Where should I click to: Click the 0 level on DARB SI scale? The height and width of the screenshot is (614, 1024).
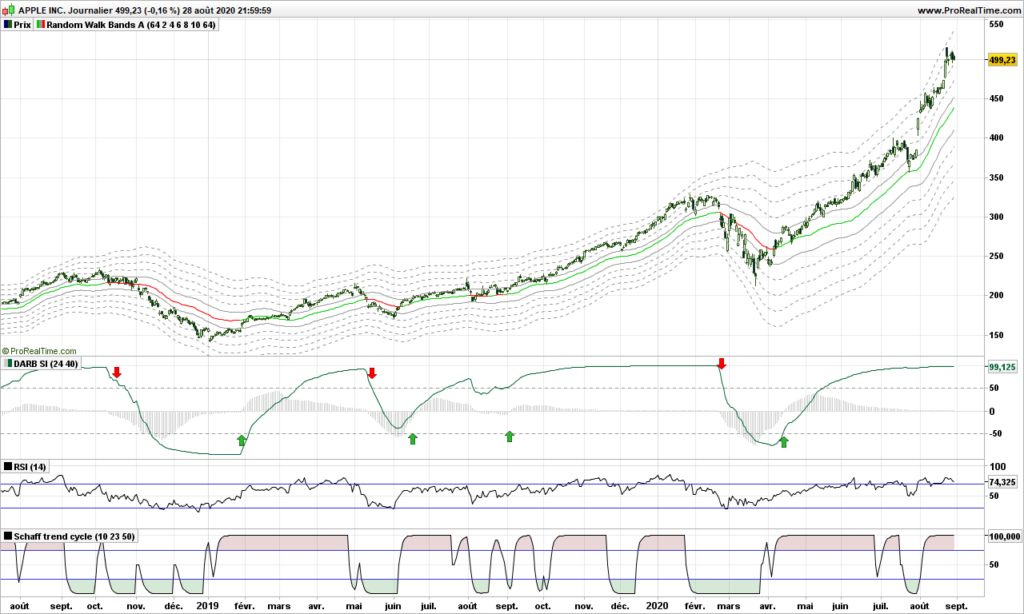(992, 412)
